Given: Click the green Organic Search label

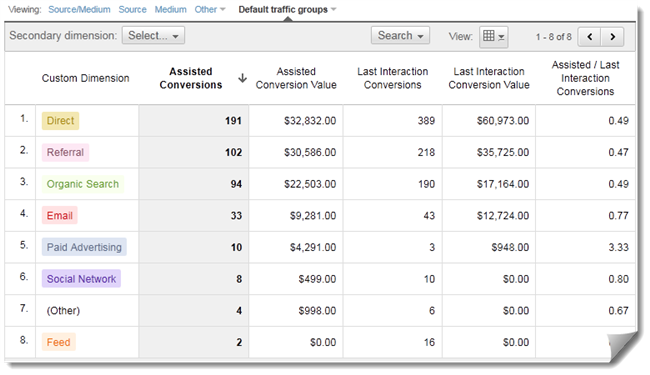Looking at the screenshot, I should (82, 184).
